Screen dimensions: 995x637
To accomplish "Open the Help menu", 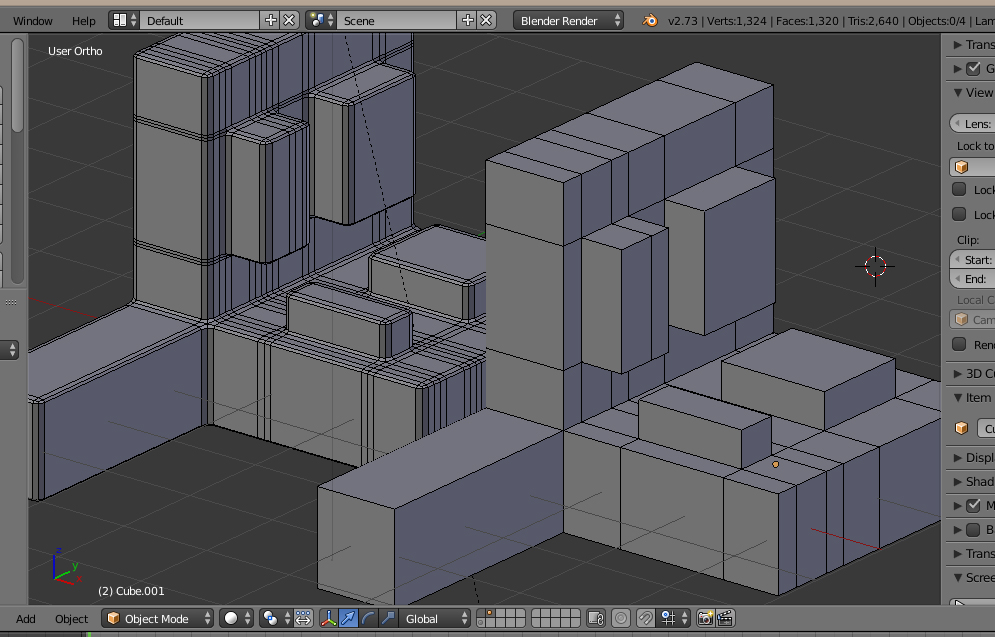I will [x=83, y=21].
